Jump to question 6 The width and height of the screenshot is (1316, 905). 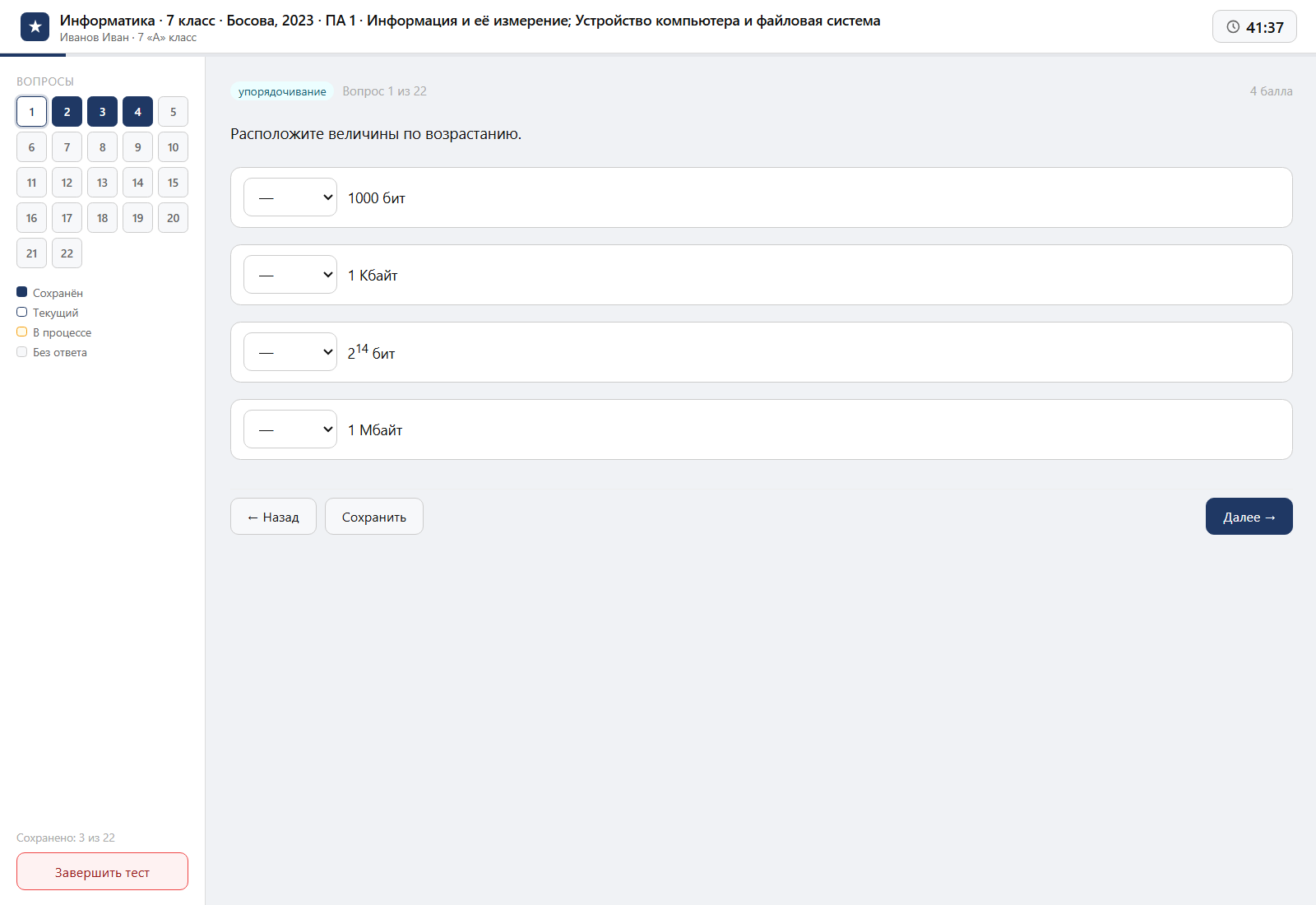pos(31,147)
